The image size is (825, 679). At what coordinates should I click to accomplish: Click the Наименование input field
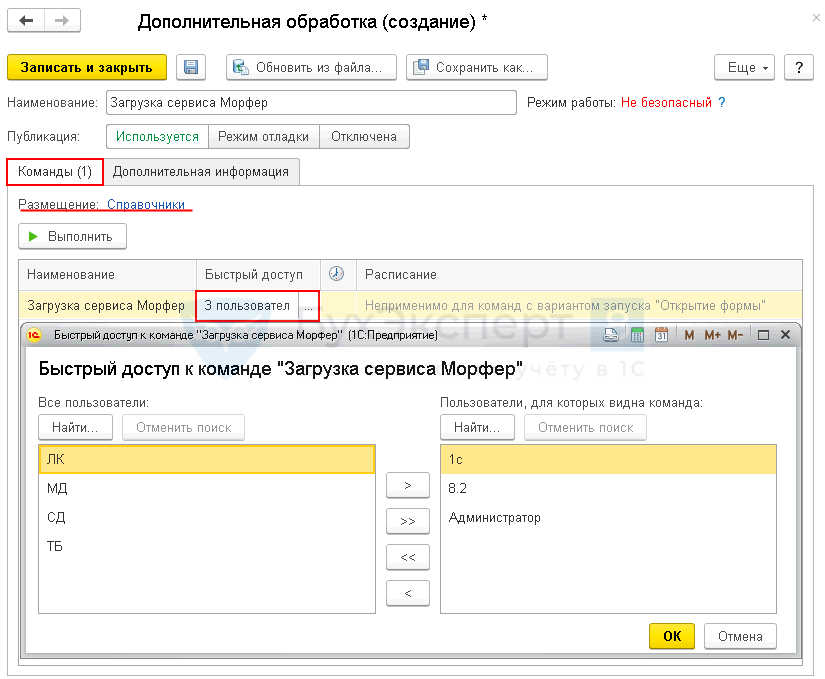tap(311, 102)
